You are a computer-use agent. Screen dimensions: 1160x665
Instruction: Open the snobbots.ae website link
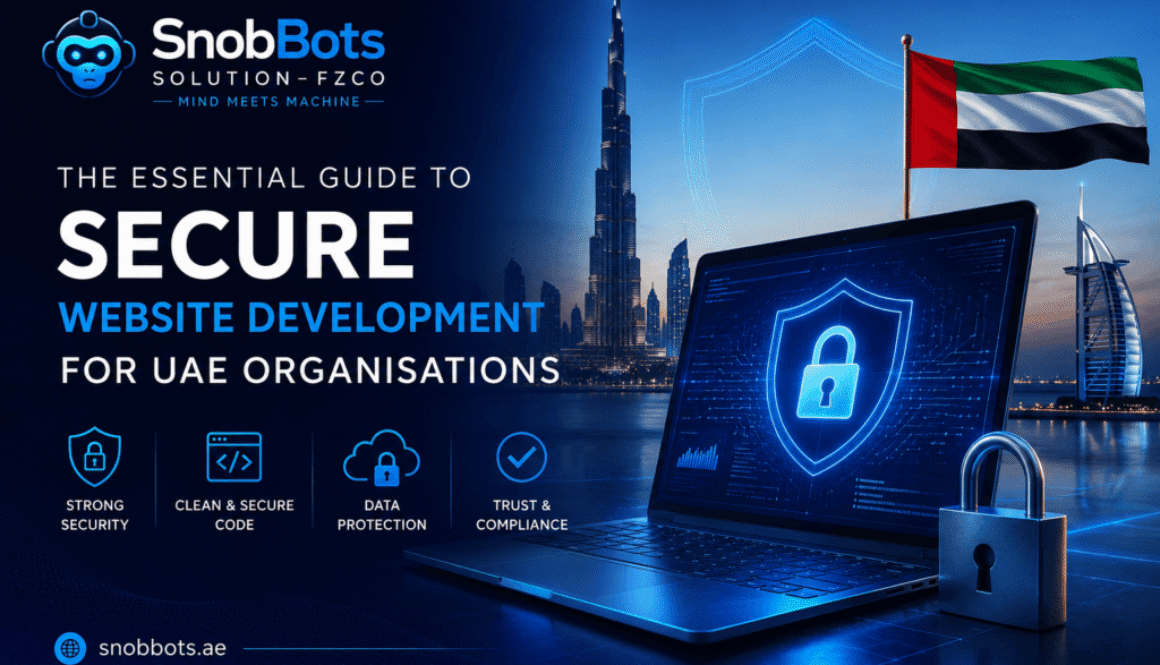(x=163, y=648)
